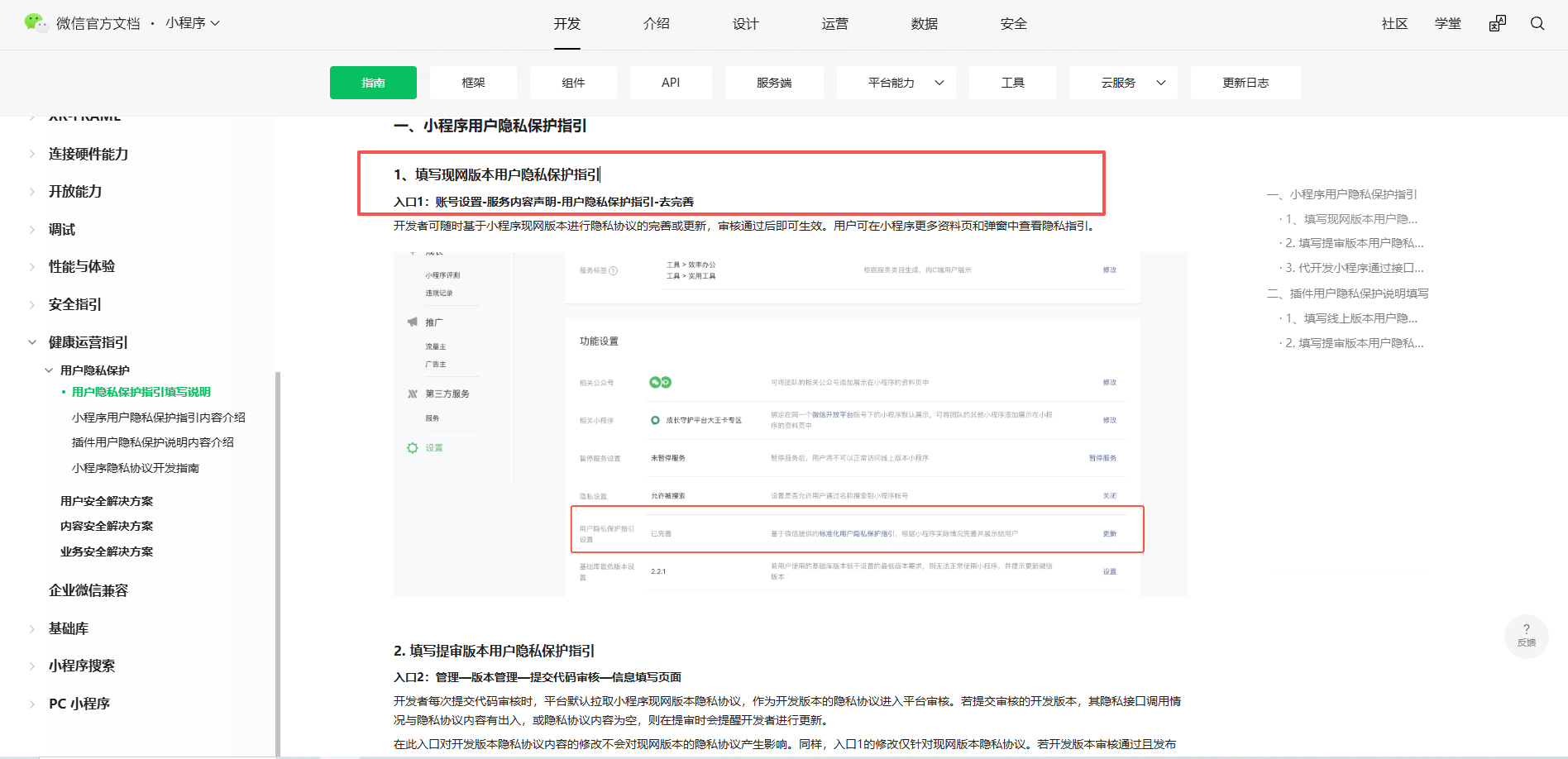Expand the 安全指引 sidebar section
1568x759 pixels.
click(32, 304)
